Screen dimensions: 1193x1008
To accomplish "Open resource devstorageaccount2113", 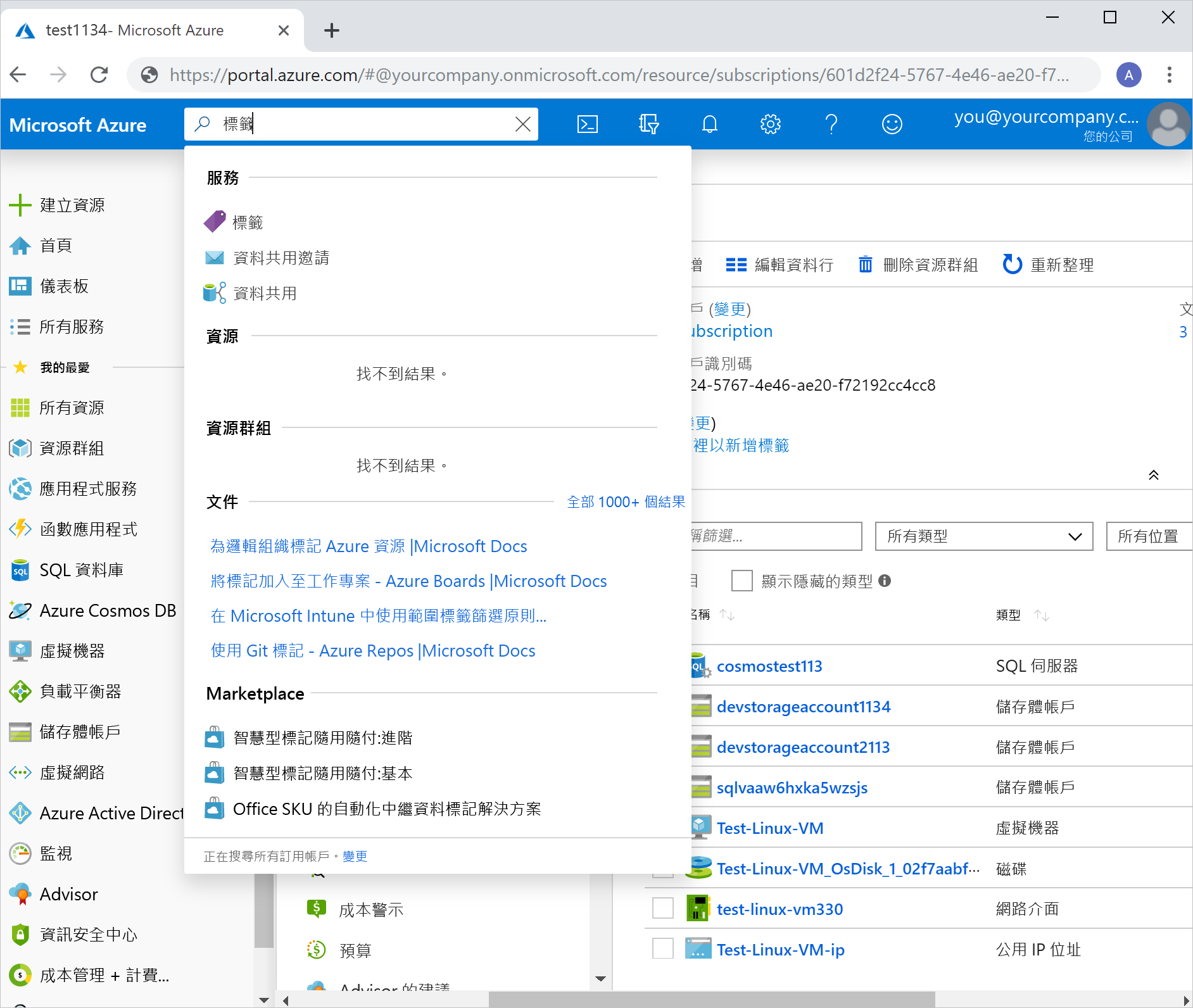I will point(803,747).
